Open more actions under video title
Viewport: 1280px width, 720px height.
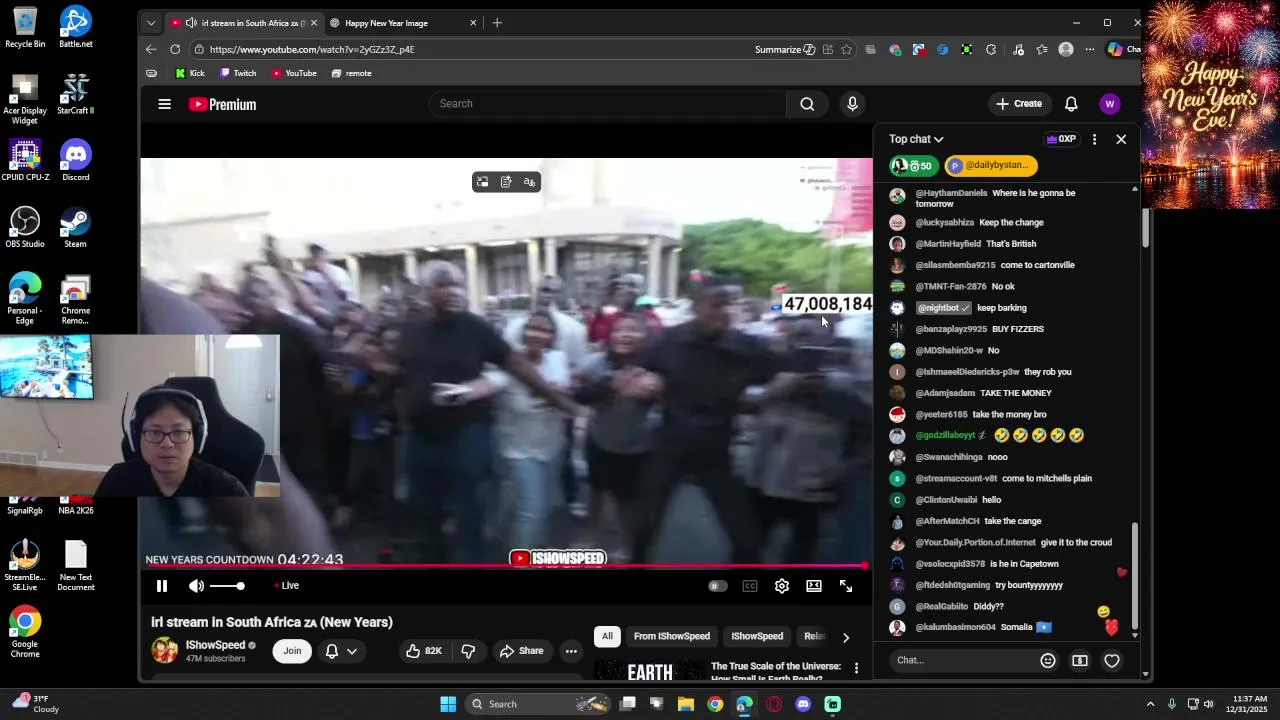pyautogui.click(x=571, y=651)
